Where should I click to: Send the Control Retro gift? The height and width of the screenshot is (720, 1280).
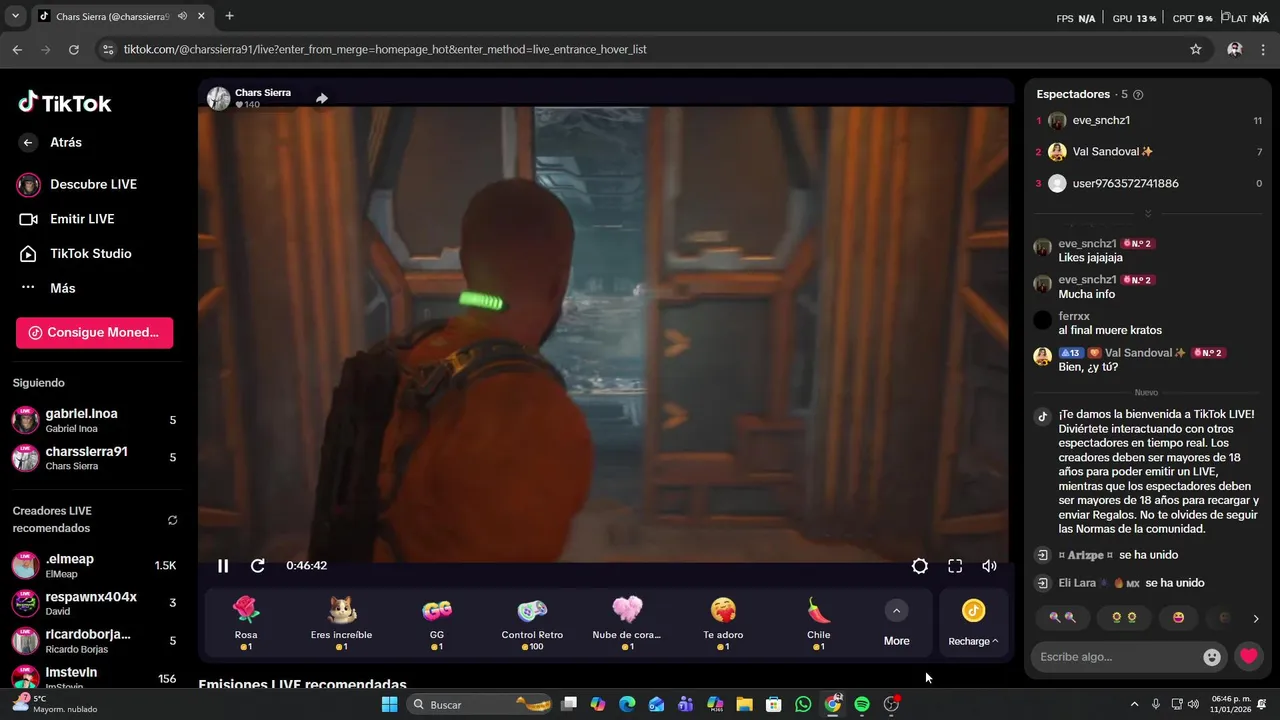coord(532,623)
